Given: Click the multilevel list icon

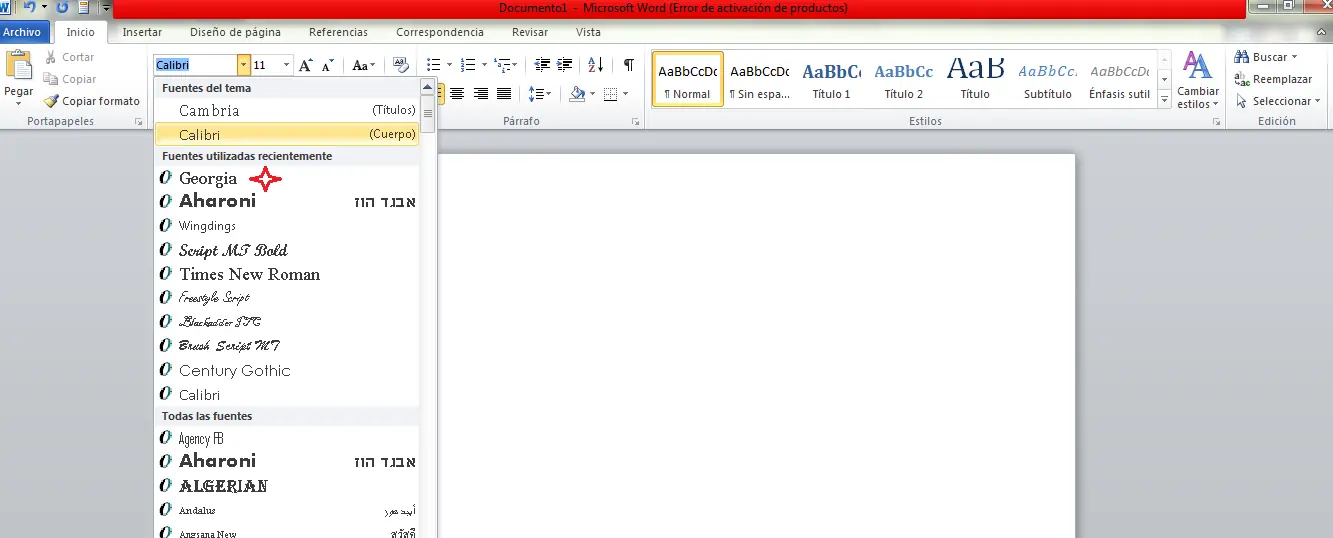Looking at the screenshot, I should pos(502,65).
